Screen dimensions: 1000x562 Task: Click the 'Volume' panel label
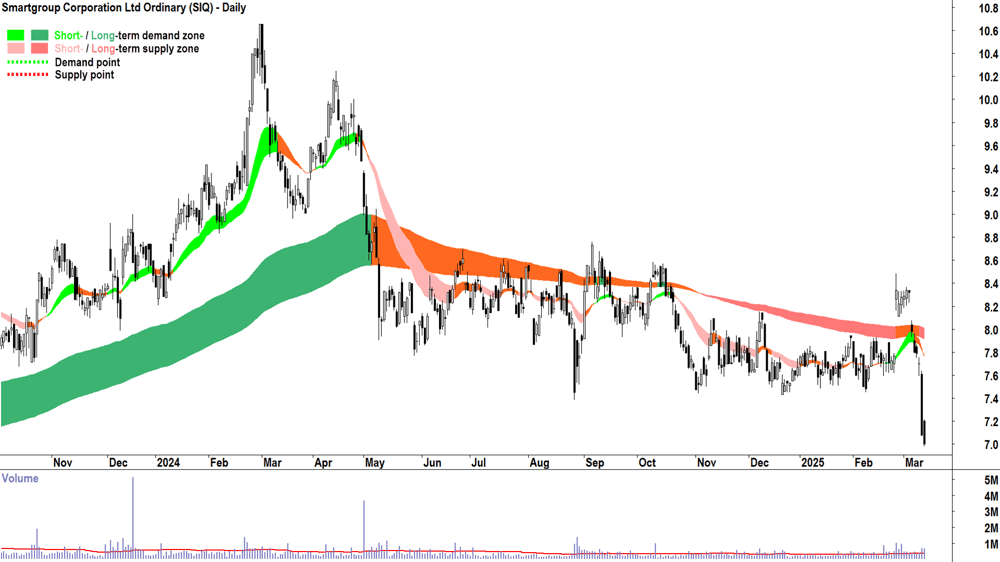coord(20,478)
